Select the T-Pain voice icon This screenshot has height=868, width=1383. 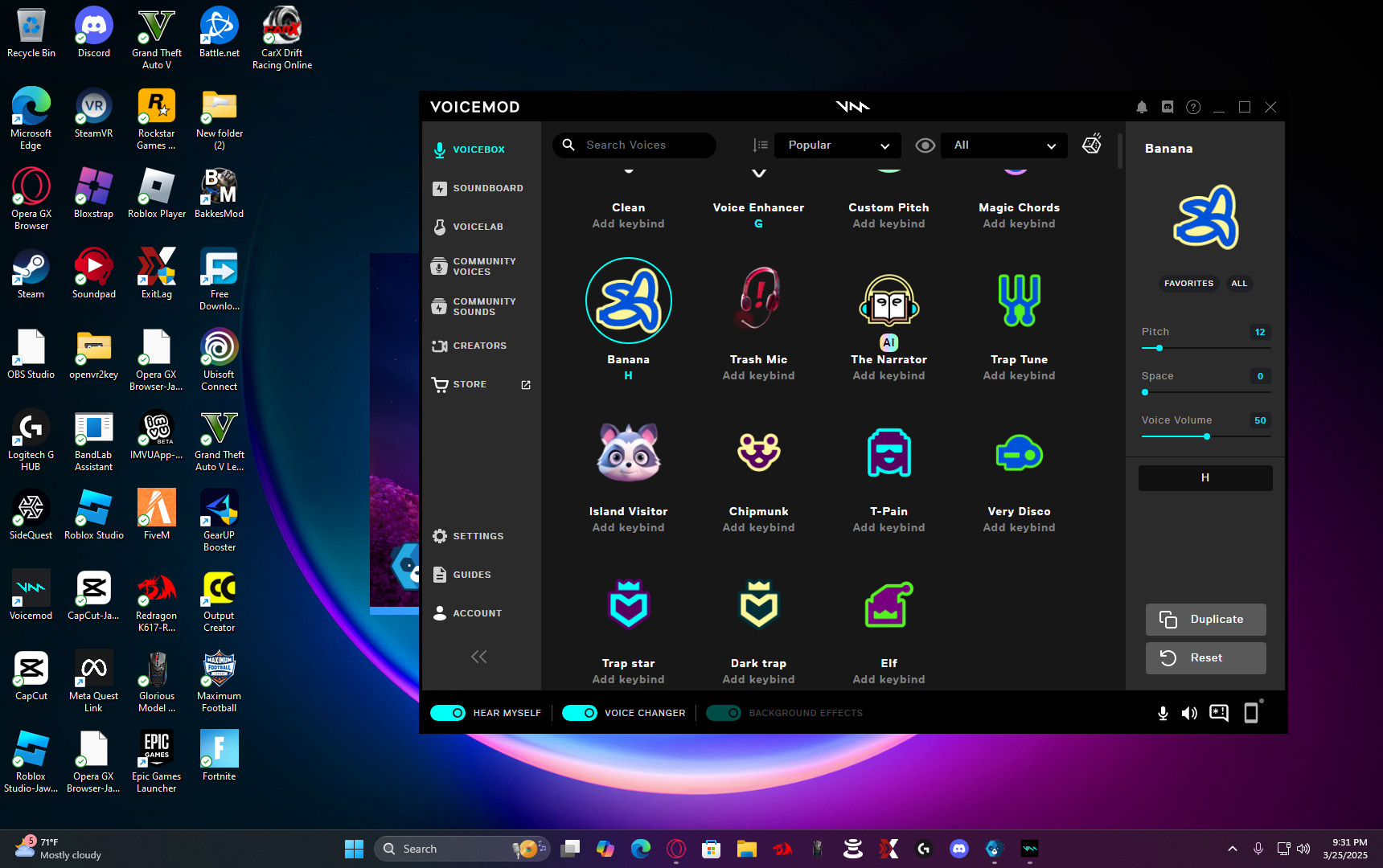coord(888,452)
